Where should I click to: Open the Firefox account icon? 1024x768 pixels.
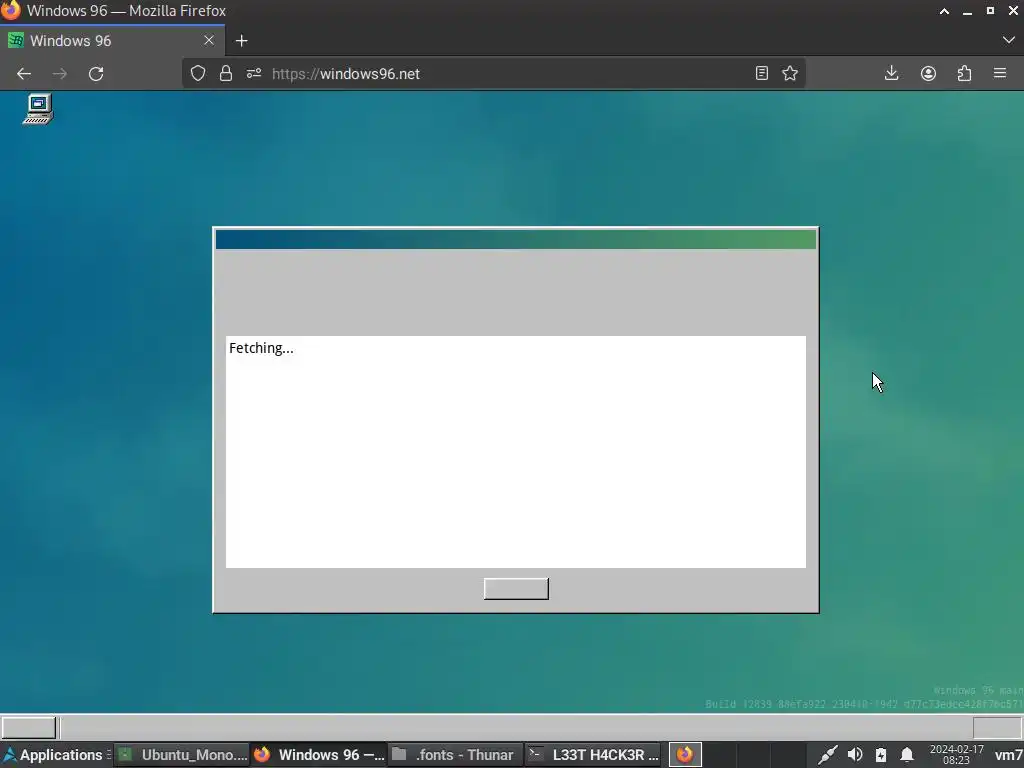928,73
